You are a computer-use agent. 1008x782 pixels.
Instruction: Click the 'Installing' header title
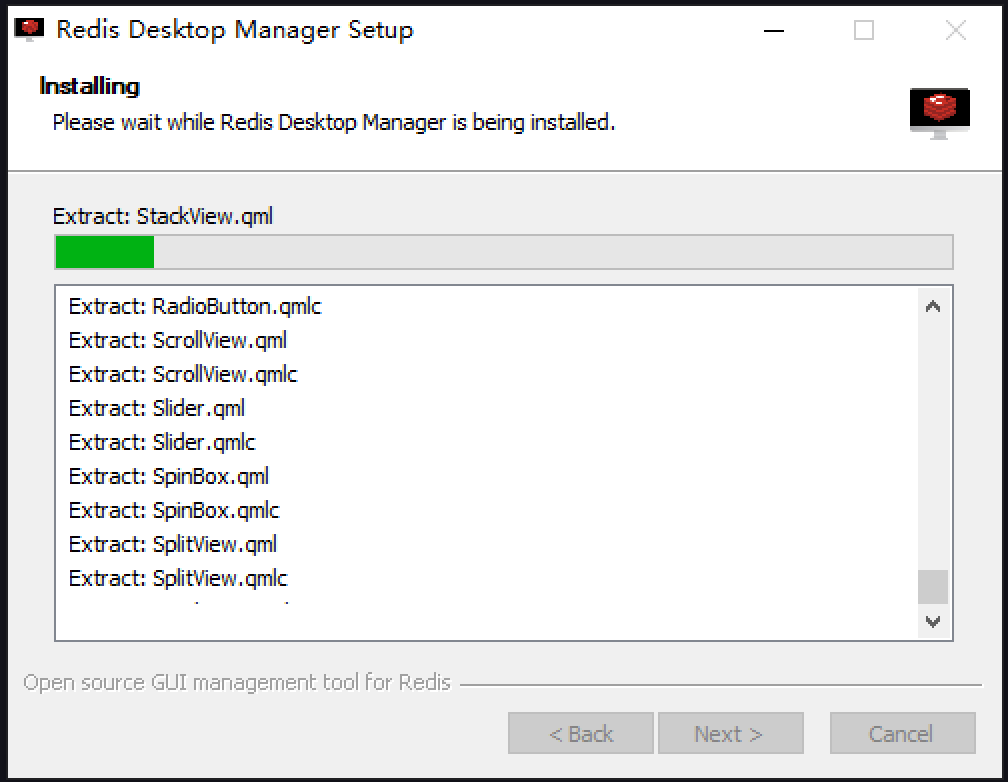89,86
